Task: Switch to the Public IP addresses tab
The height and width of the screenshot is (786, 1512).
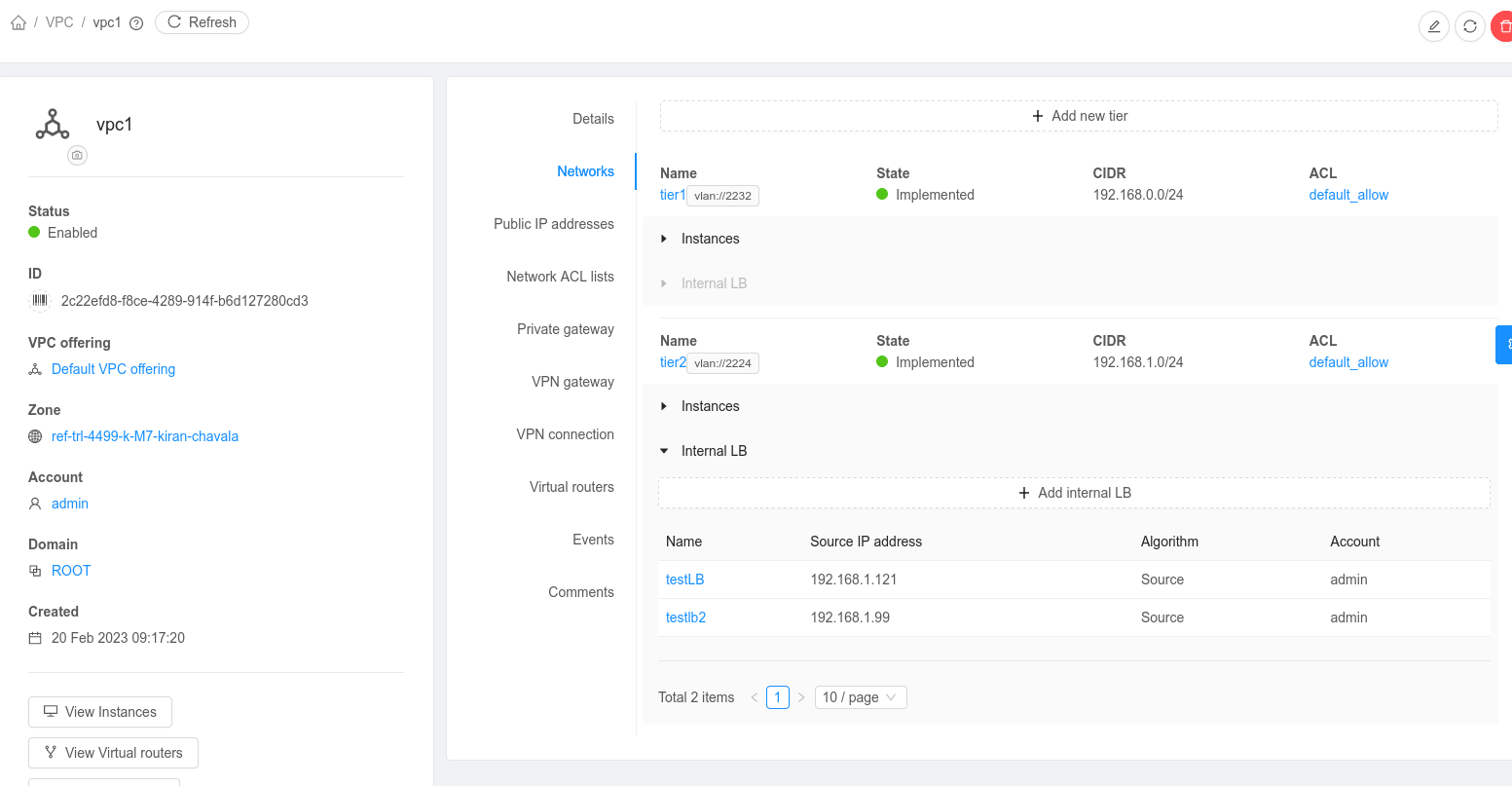Action: pyautogui.click(x=553, y=223)
